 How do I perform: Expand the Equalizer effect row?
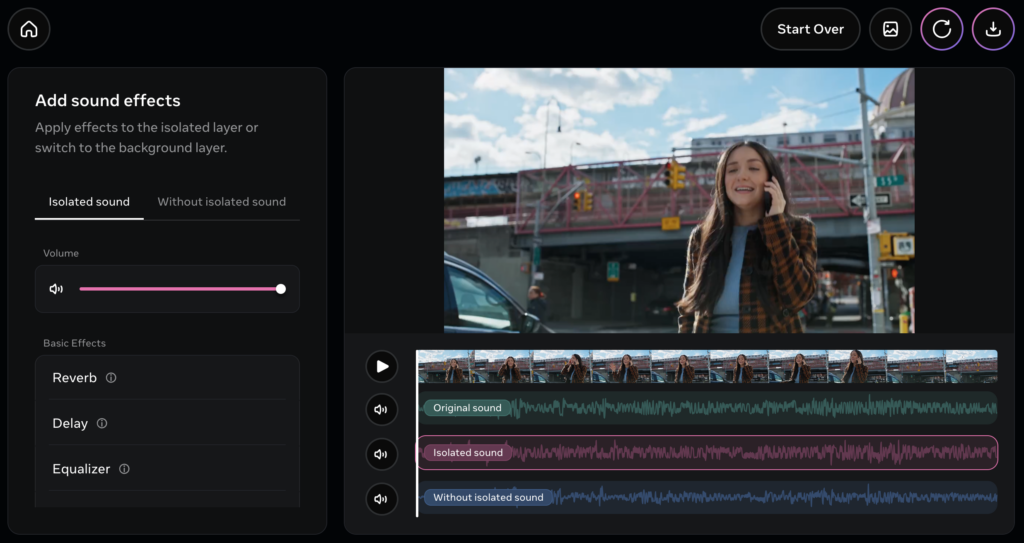[80, 469]
